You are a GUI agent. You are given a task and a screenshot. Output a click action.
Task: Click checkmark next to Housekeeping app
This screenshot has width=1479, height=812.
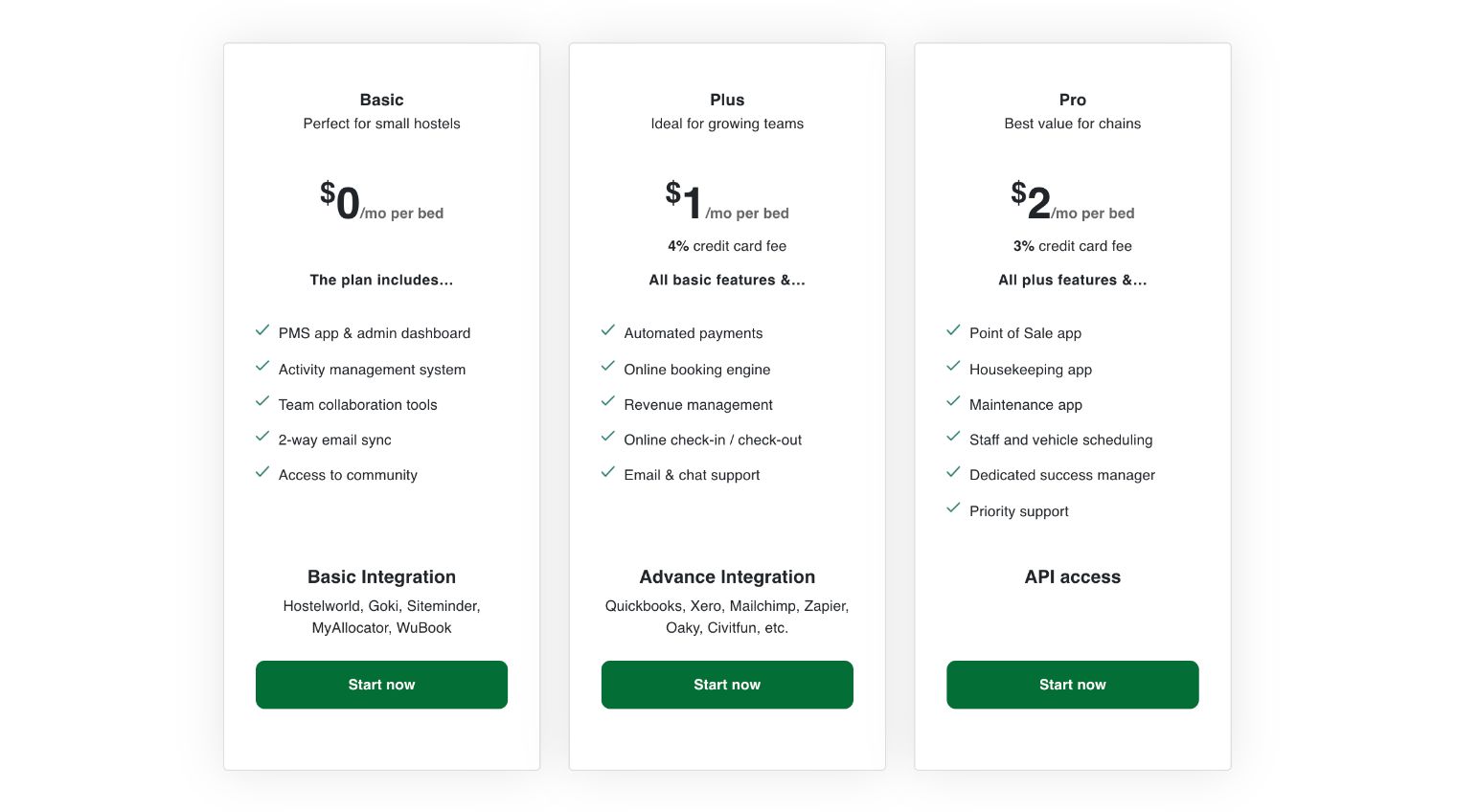953,366
